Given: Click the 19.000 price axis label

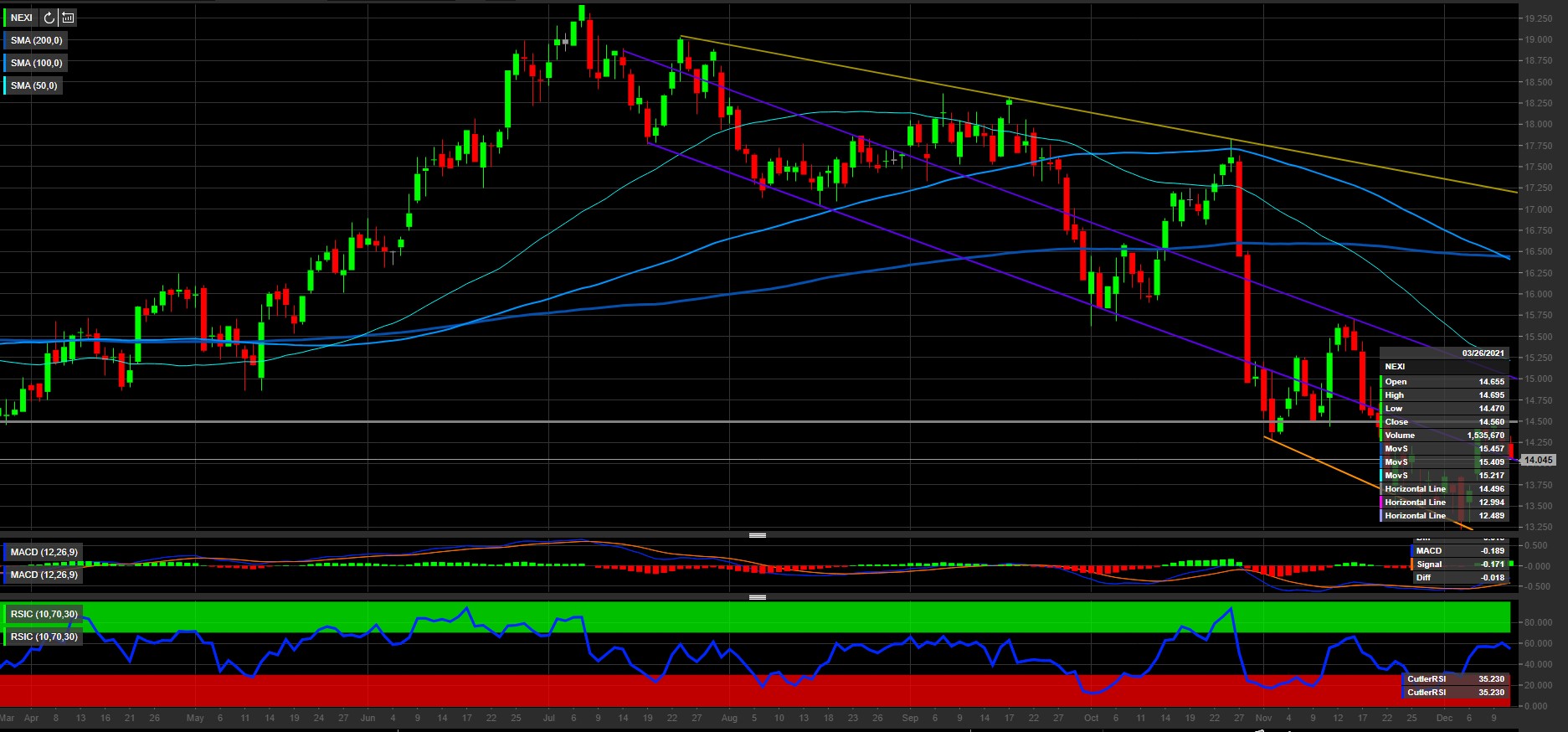Looking at the screenshot, I should pos(1538,39).
